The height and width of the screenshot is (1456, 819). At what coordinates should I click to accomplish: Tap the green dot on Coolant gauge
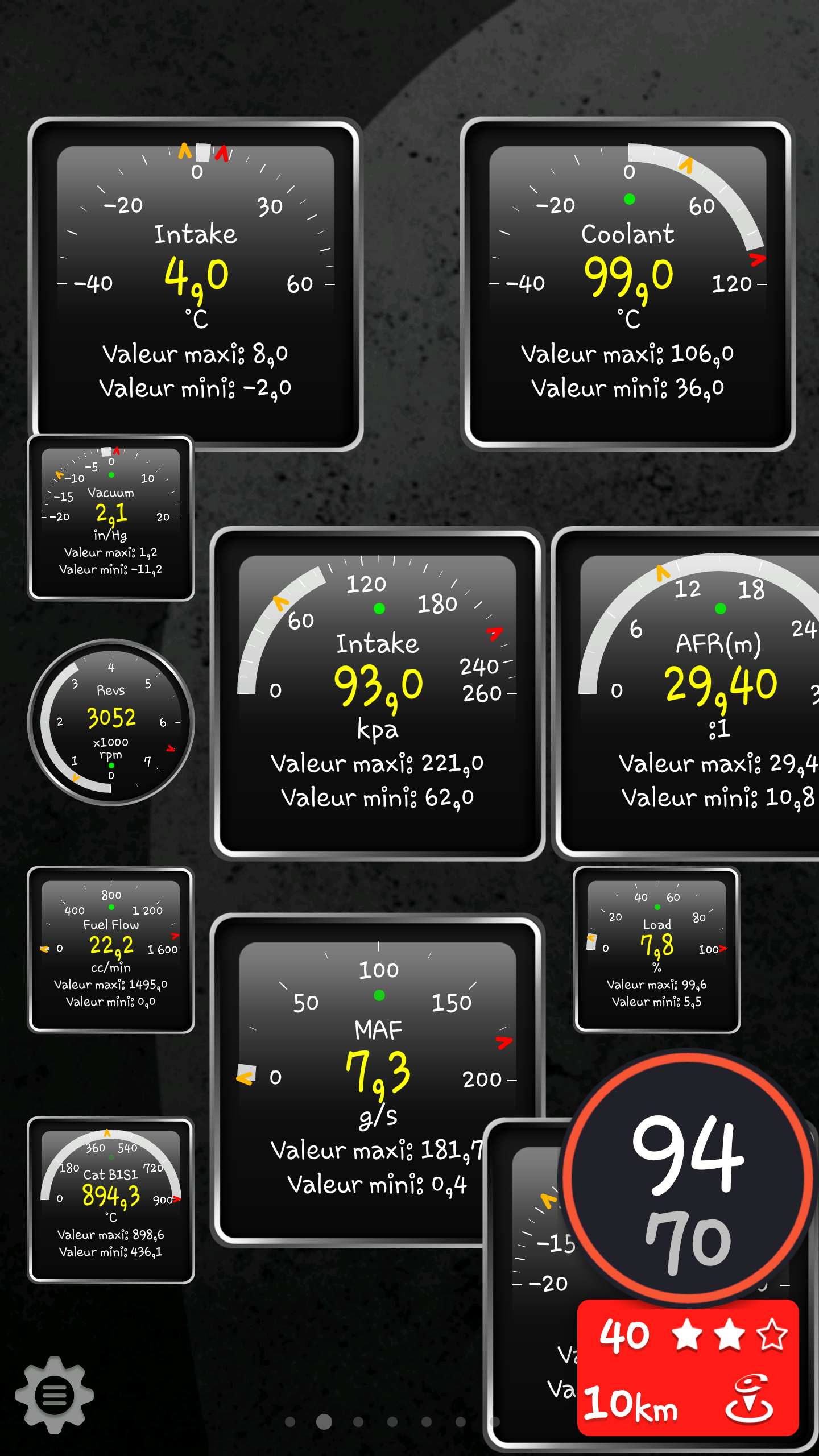(629, 199)
